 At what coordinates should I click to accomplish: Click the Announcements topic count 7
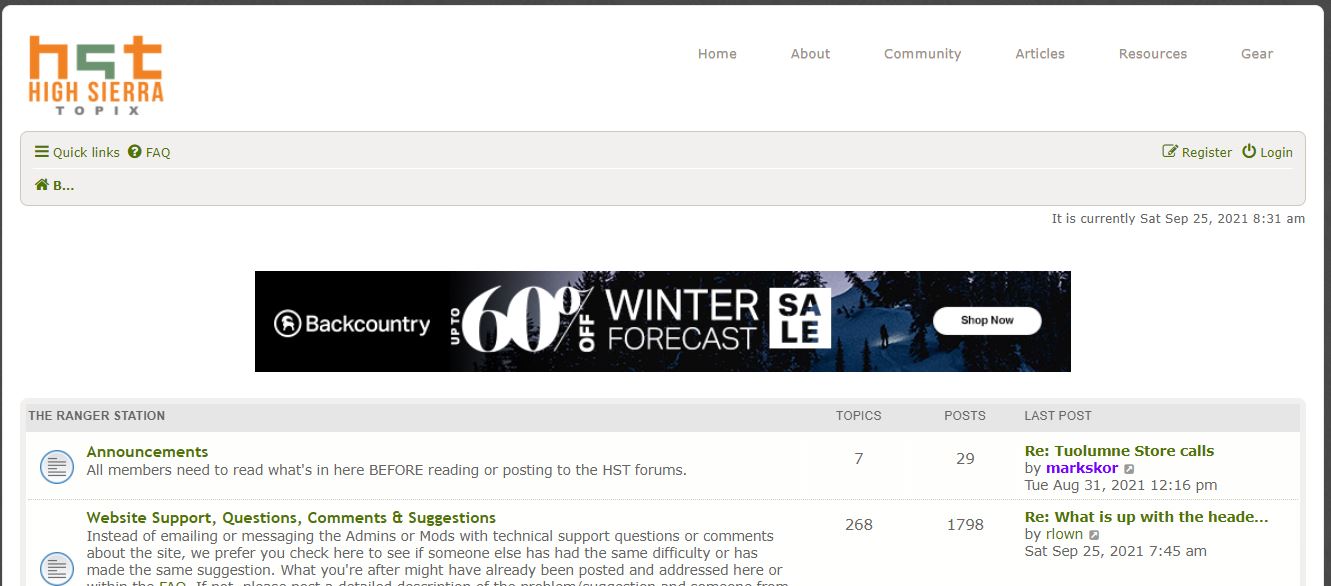point(859,459)
